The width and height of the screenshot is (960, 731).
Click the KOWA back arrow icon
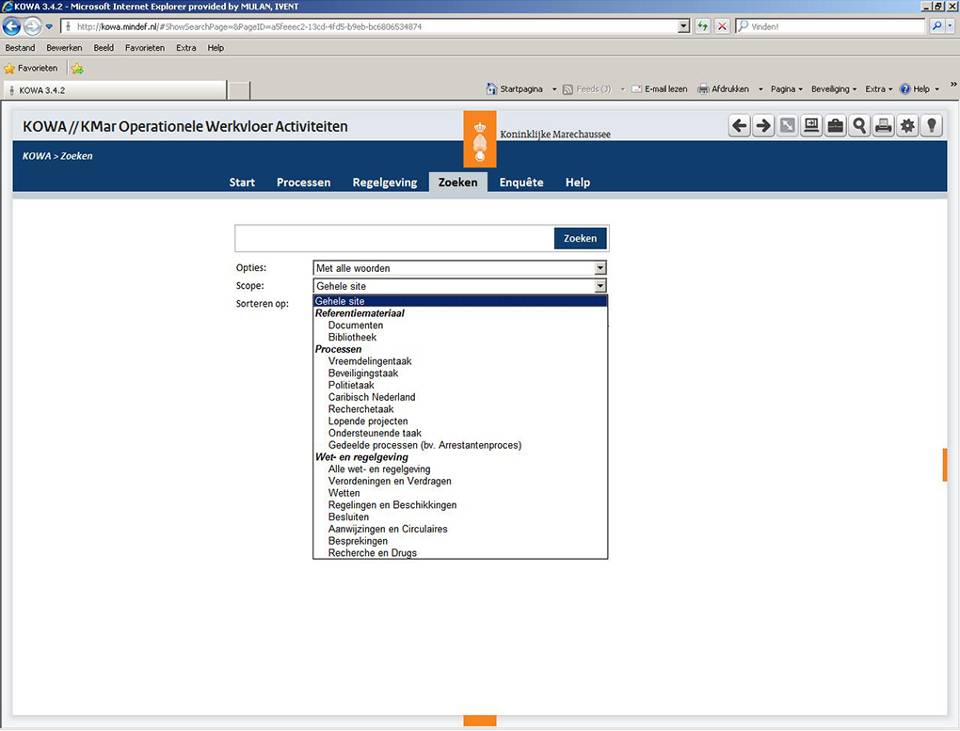[739, 126]
